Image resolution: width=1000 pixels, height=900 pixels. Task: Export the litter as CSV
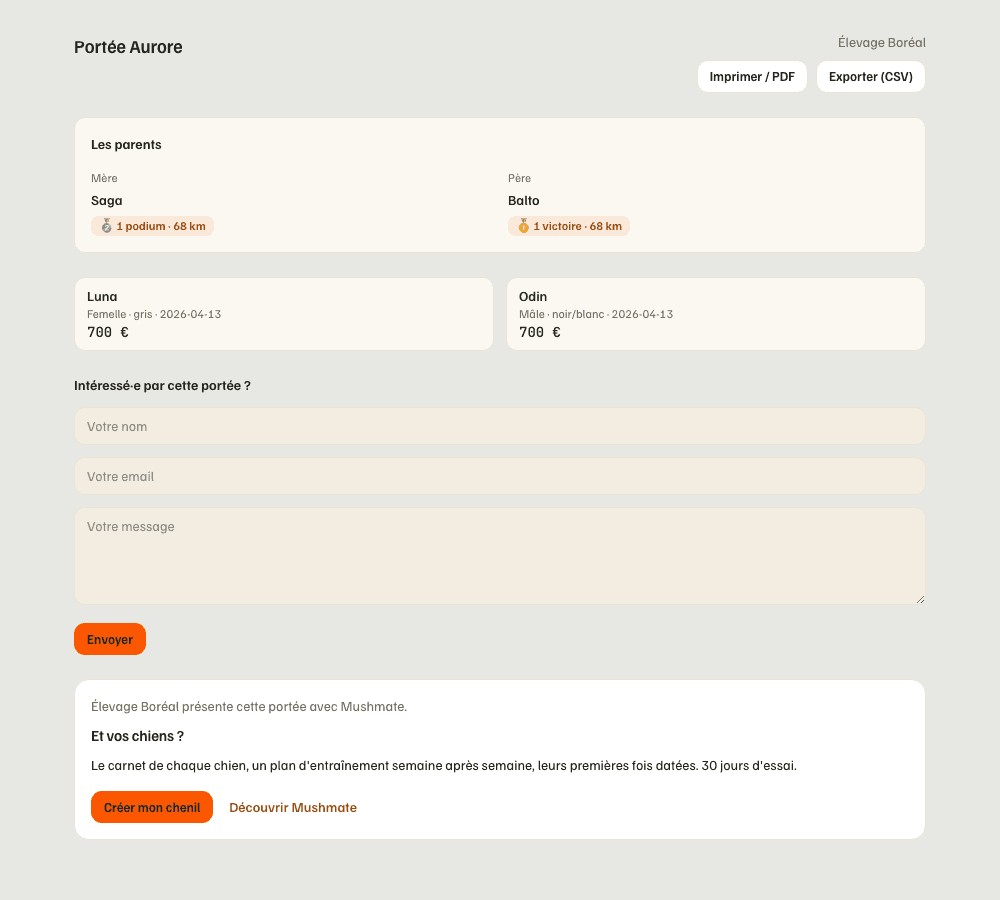point(871,77)
